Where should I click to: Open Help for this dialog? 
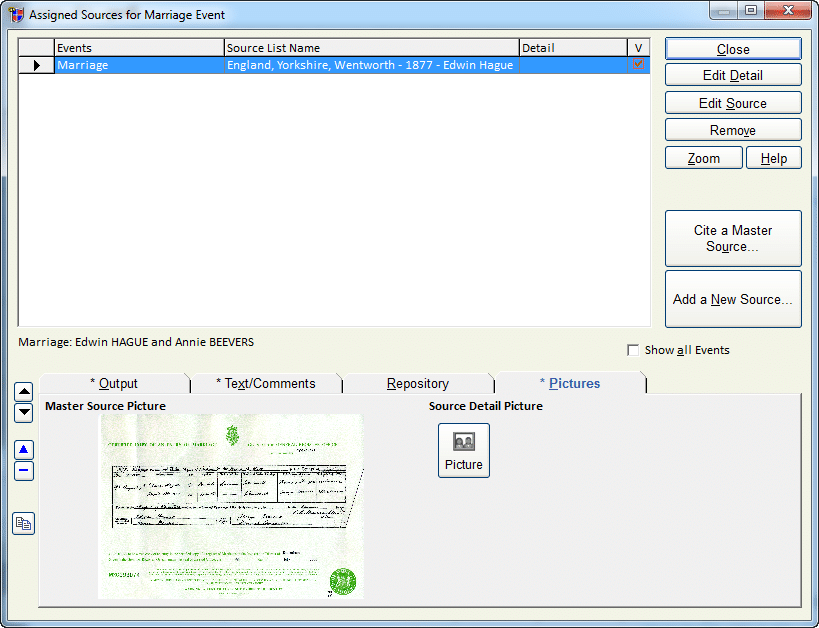[x=774, y=158]
